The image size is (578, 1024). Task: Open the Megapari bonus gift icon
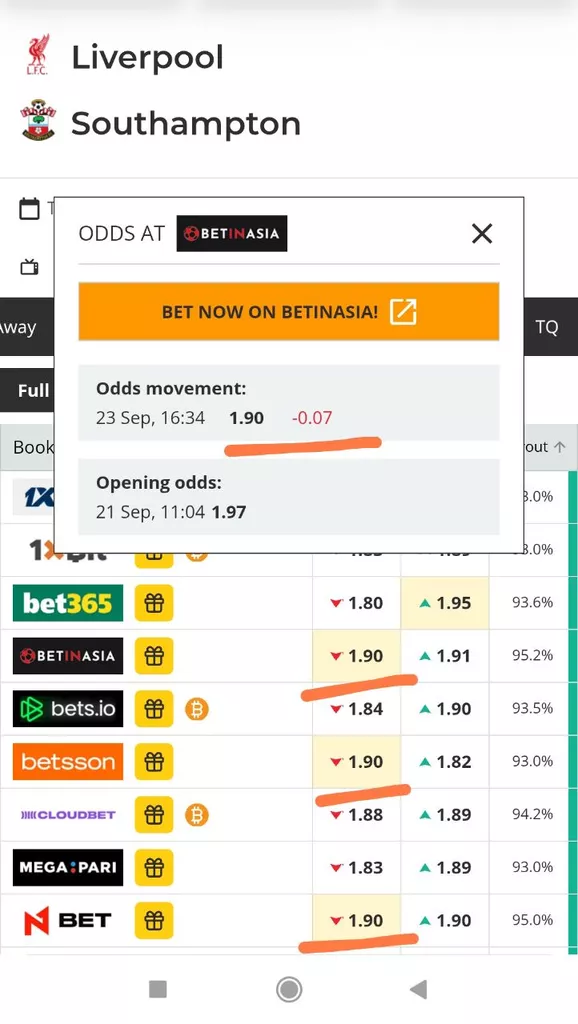(x=154, y=868)
